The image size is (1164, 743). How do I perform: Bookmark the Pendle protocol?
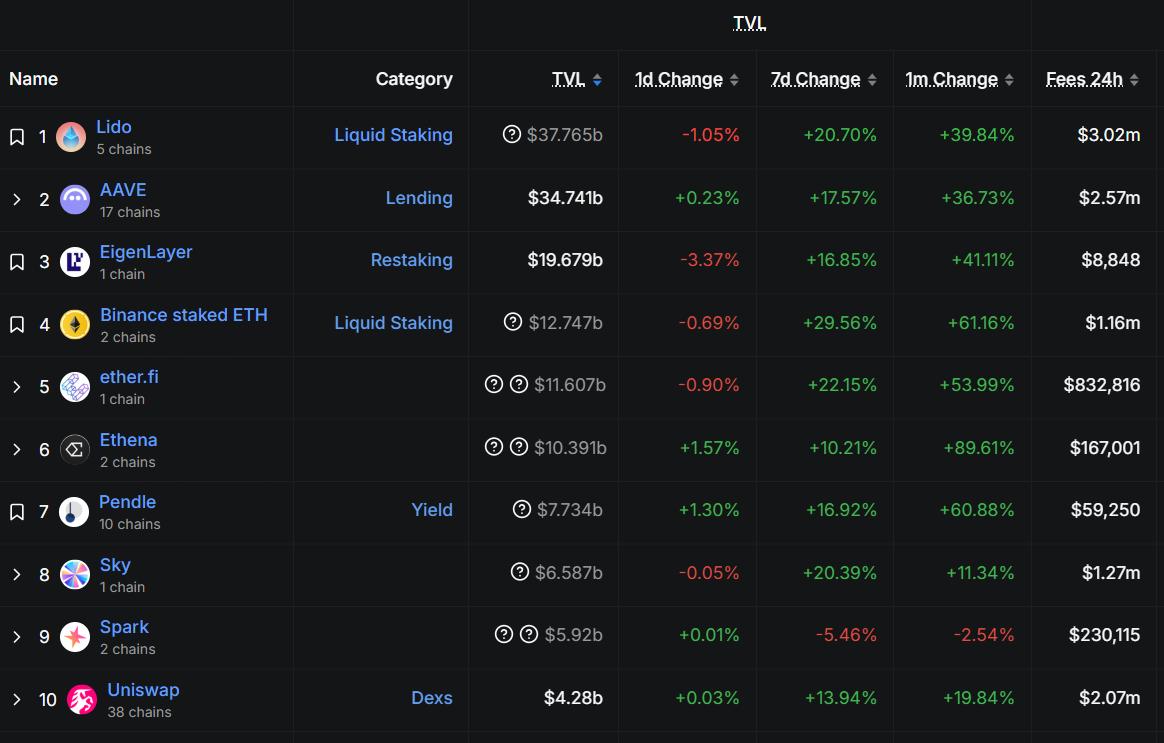coord(17,512)
